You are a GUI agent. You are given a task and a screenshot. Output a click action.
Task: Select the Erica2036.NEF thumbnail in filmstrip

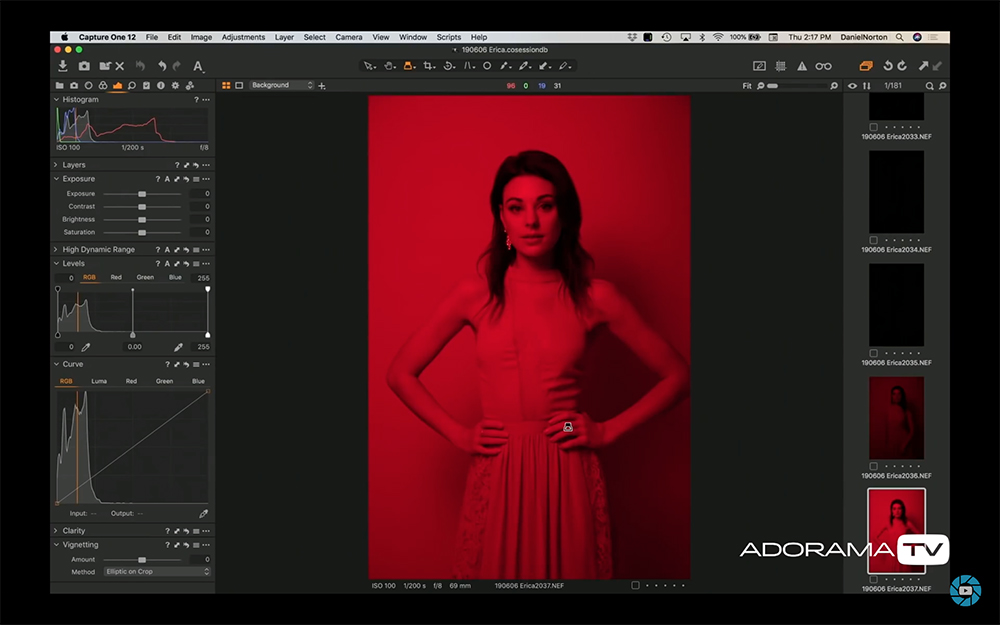[x=897, y=420]
